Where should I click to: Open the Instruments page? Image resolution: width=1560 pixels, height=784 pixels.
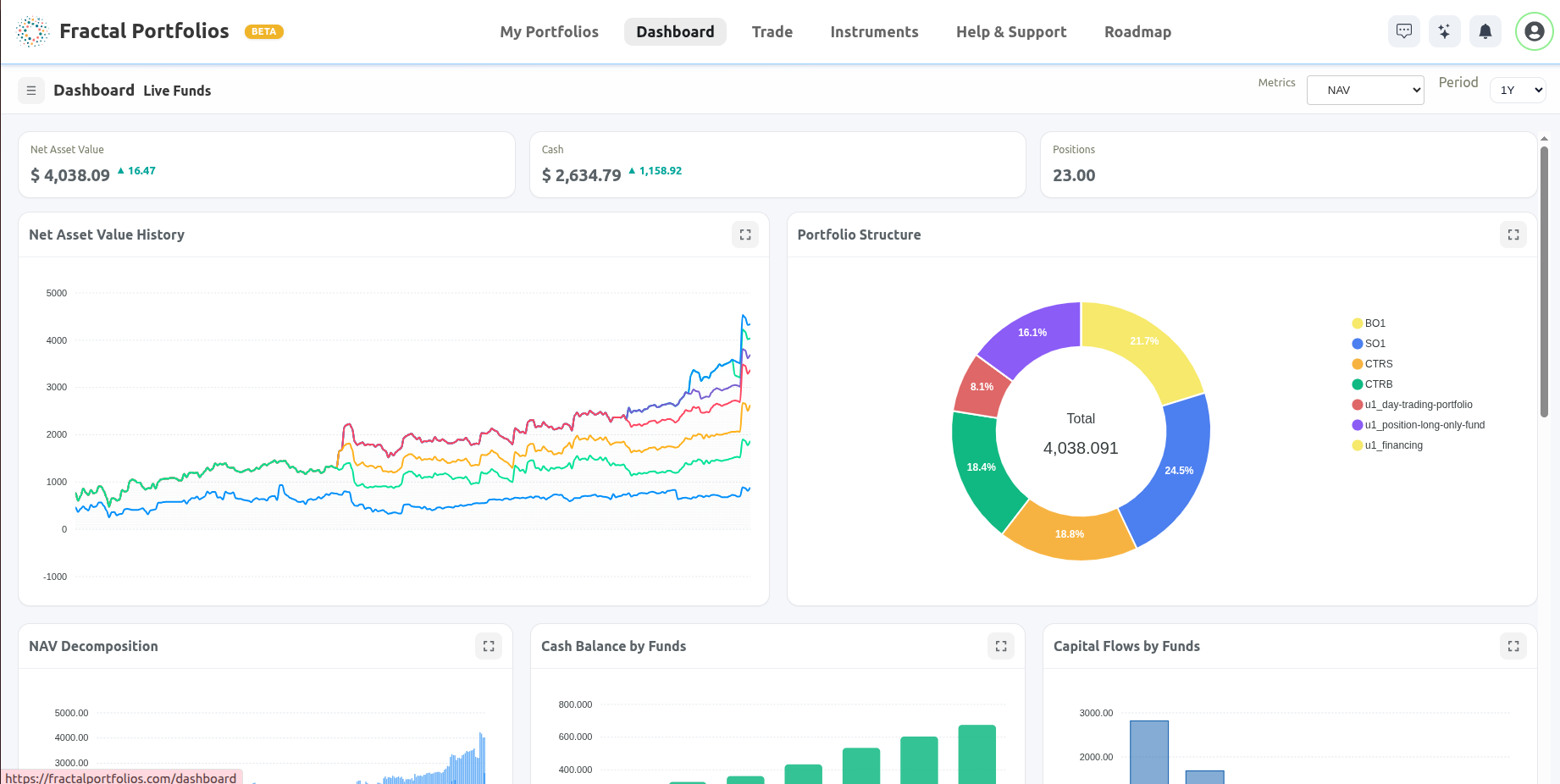(874, 31)
